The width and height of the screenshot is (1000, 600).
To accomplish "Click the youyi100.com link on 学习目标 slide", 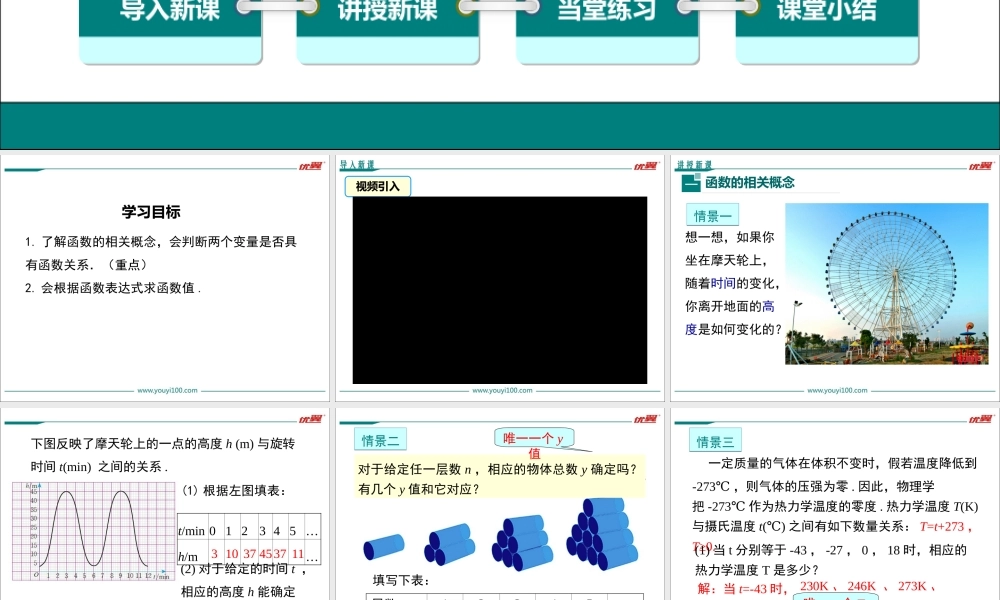I will coord(166,391).
